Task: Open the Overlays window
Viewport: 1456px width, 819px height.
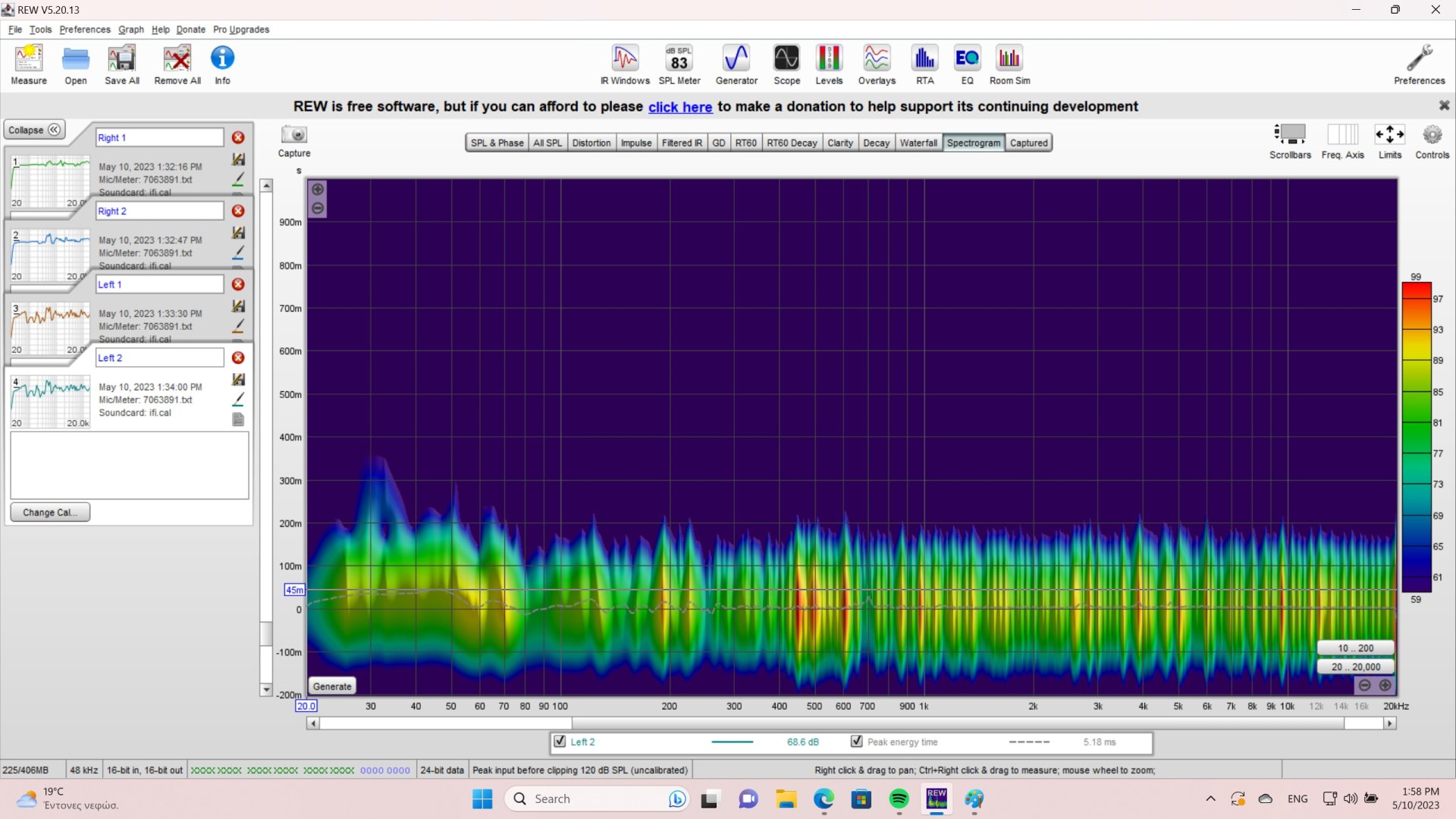Action: pyautogui.click(x=877, y=64)
